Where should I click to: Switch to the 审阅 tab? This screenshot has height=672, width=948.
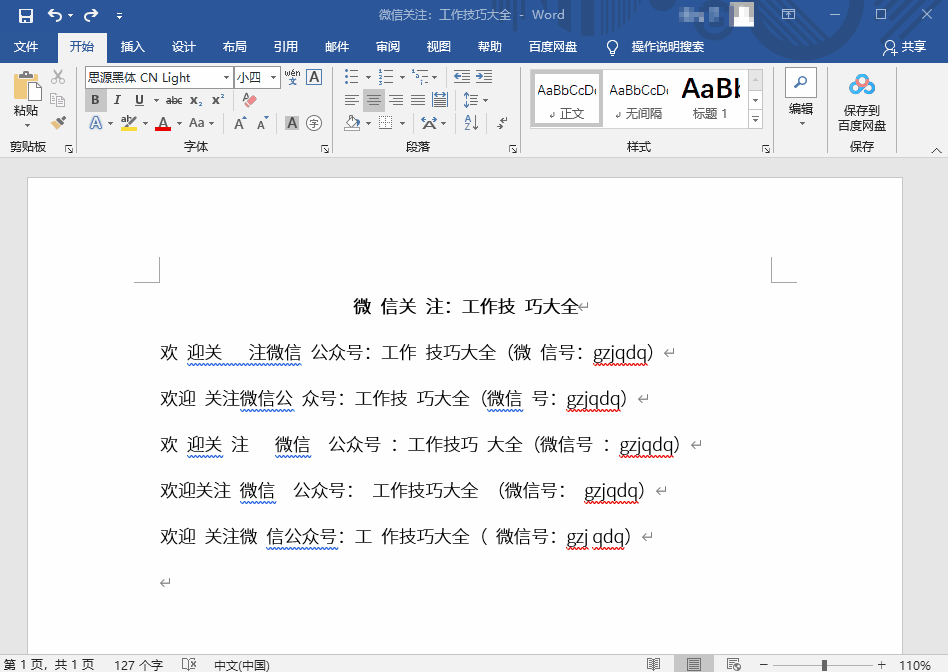[x=388, y=47]
